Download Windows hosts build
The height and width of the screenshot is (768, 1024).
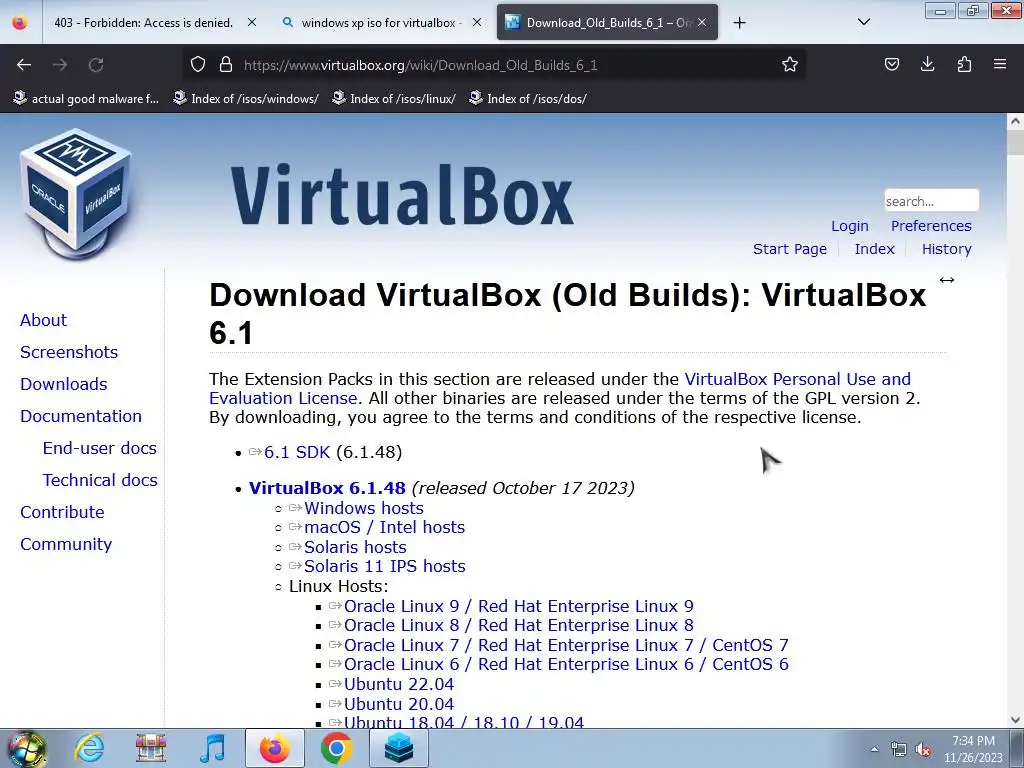(364, 508)
